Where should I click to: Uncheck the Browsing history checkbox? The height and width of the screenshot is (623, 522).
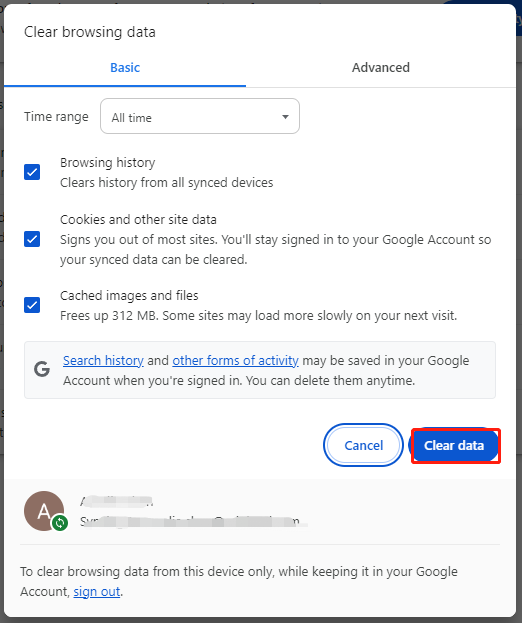point(32,172)
